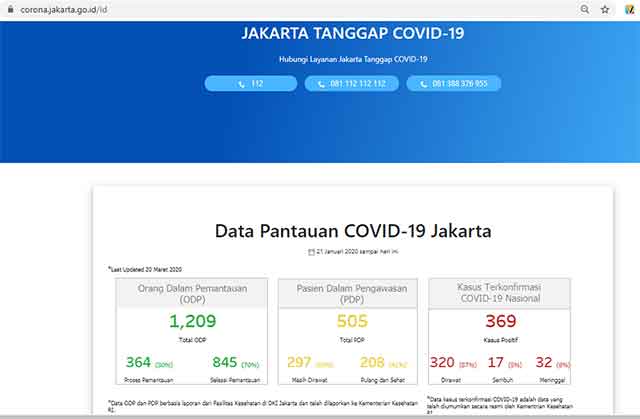640x419 pixels.
Task: Click the phone icon on the 112 button
Action: 242,84
